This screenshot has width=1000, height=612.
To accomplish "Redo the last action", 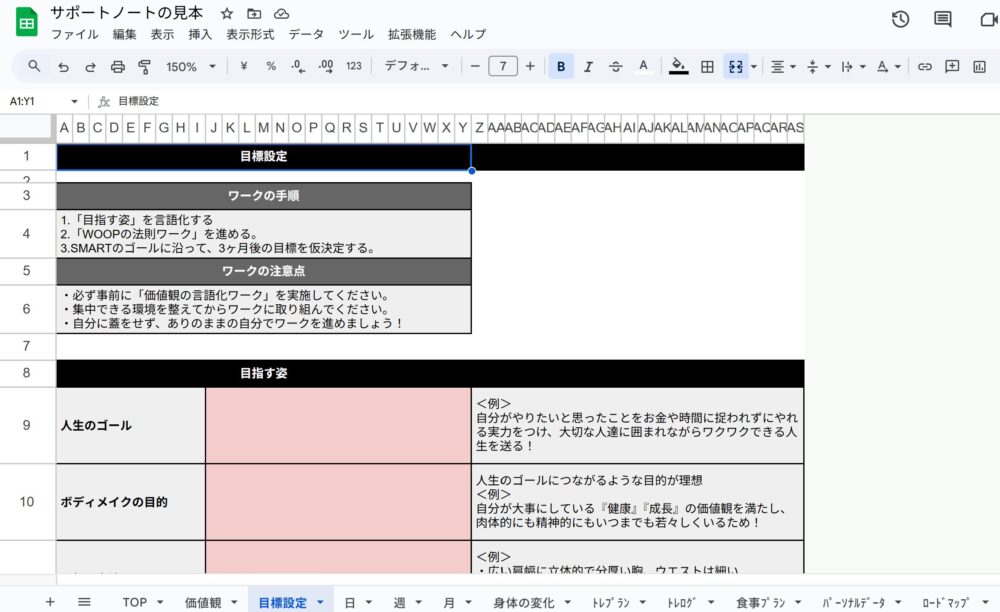I will (90, 66).
